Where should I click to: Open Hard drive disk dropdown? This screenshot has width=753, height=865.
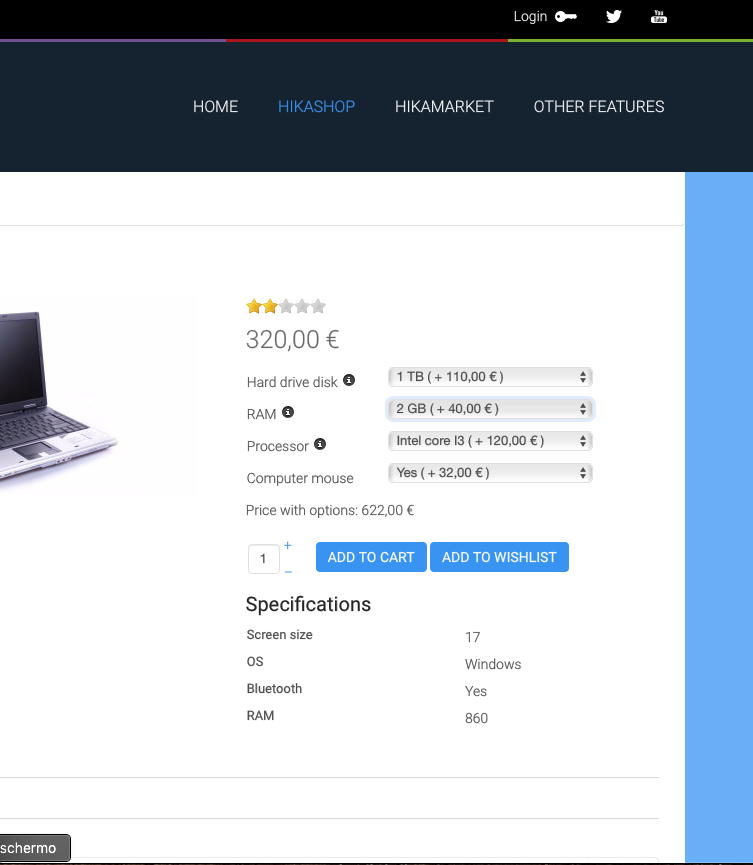[490, 377]
